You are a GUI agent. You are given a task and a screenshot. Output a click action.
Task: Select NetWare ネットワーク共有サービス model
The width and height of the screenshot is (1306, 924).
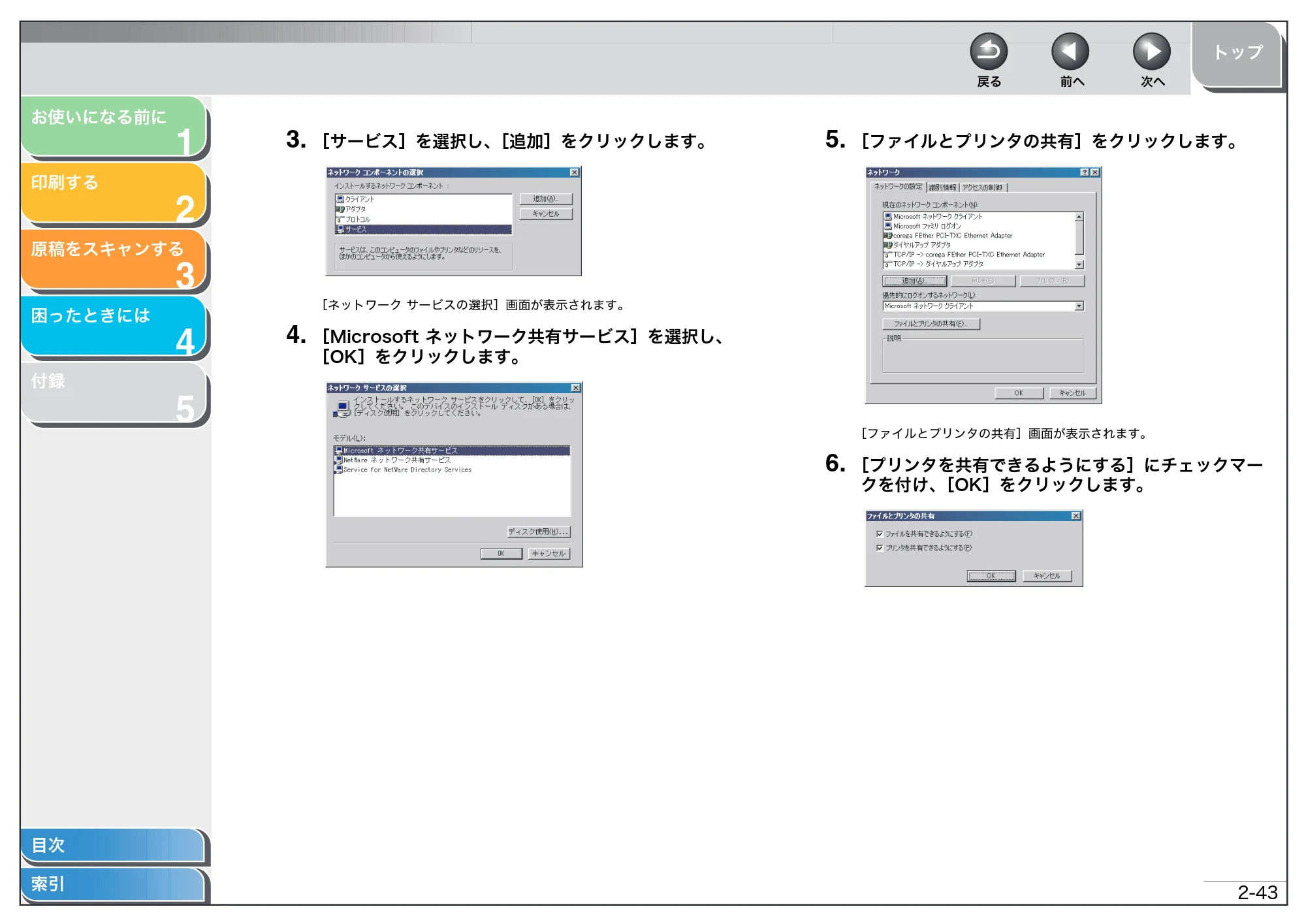(x=452, y=460)
